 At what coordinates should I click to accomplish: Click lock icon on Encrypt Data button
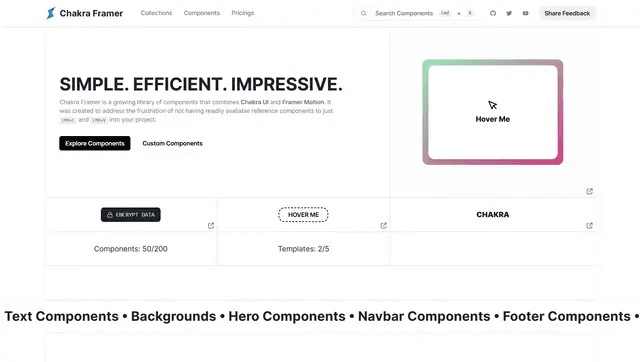(110, 215)
